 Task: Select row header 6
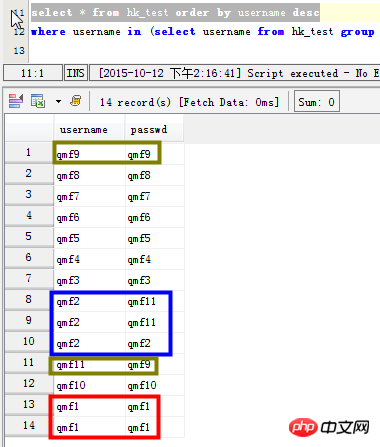click(29, 258)
